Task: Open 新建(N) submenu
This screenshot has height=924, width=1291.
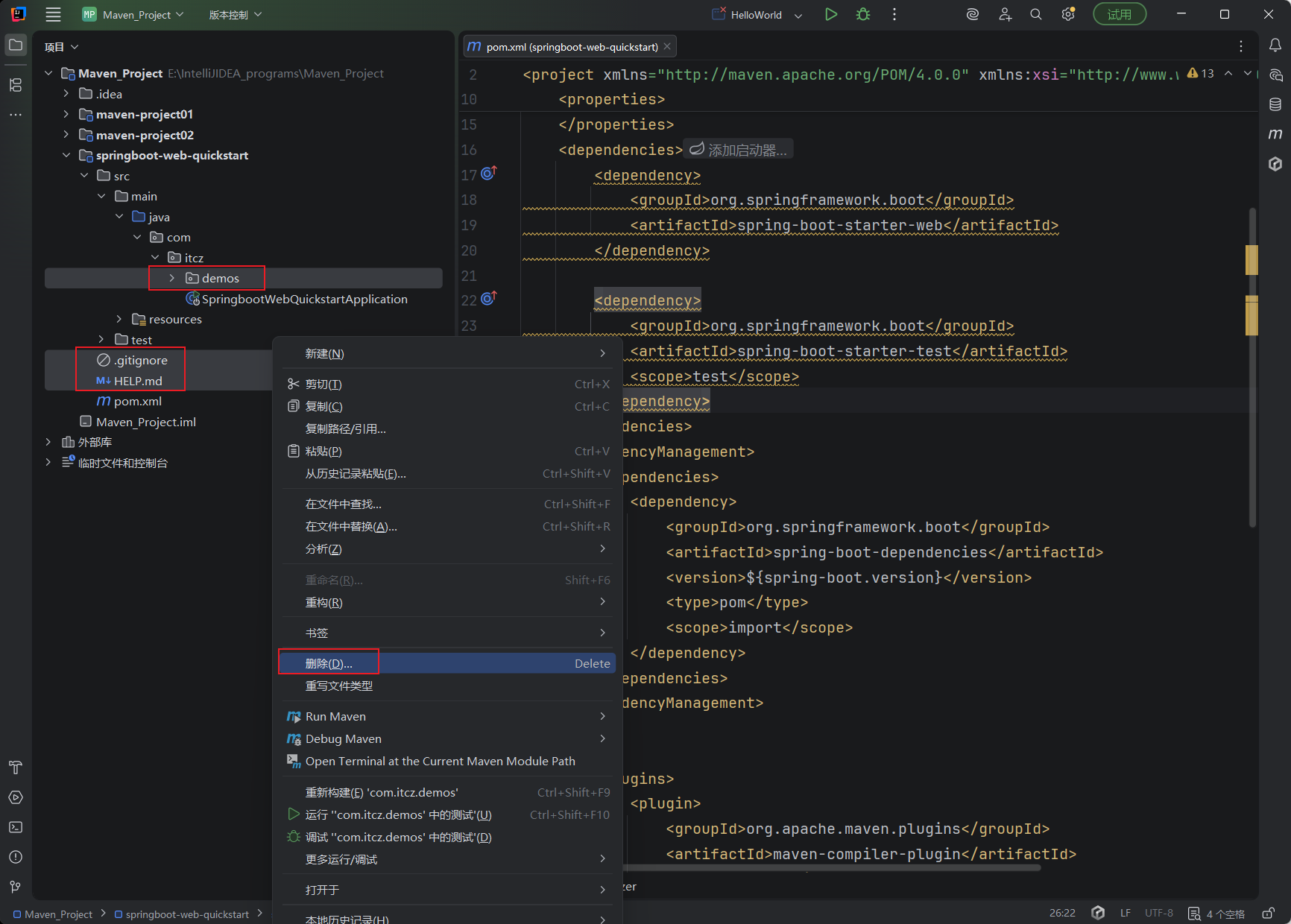Action: tap(447, 353)
